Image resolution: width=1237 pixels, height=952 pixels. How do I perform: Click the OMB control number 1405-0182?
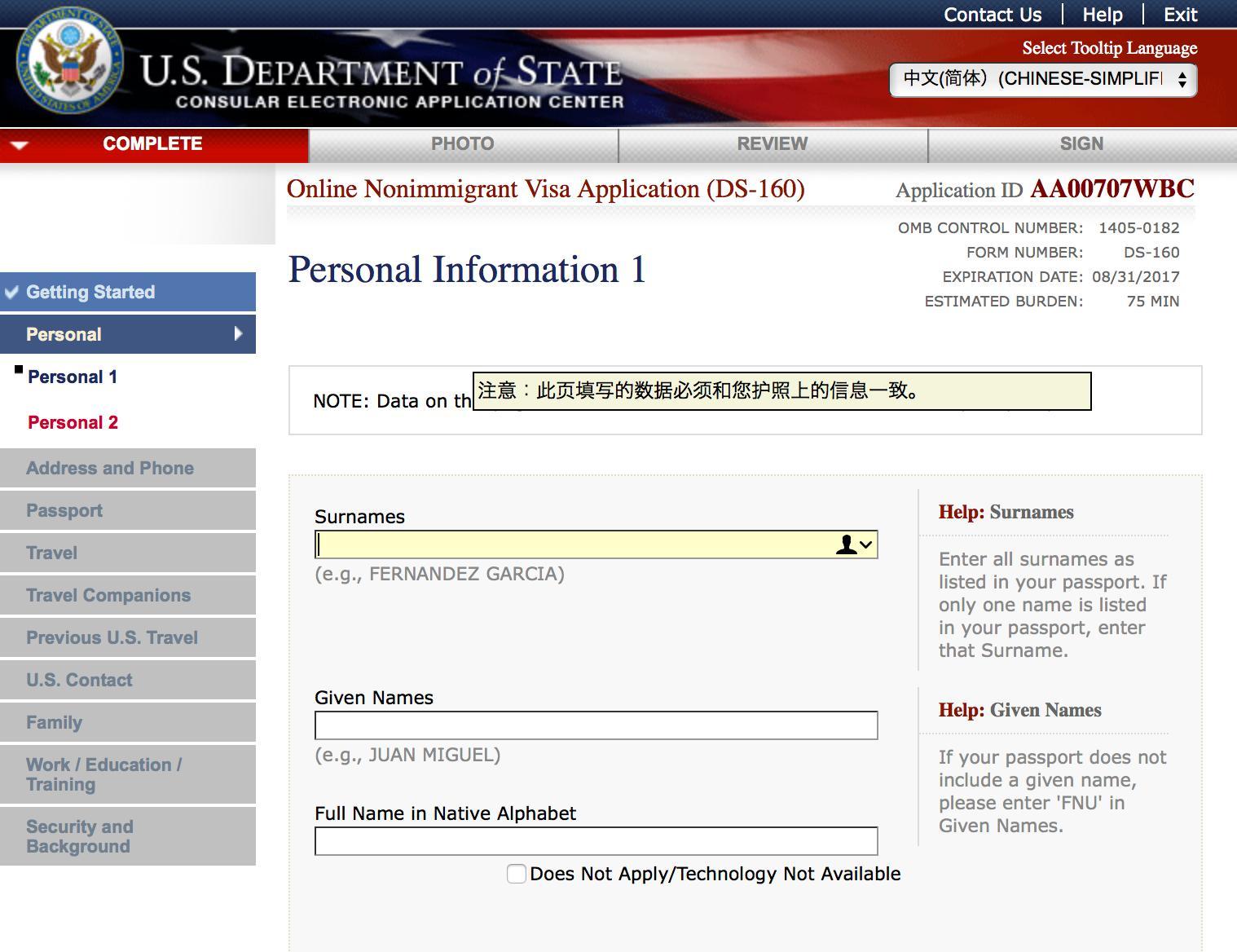[1139, 228]
